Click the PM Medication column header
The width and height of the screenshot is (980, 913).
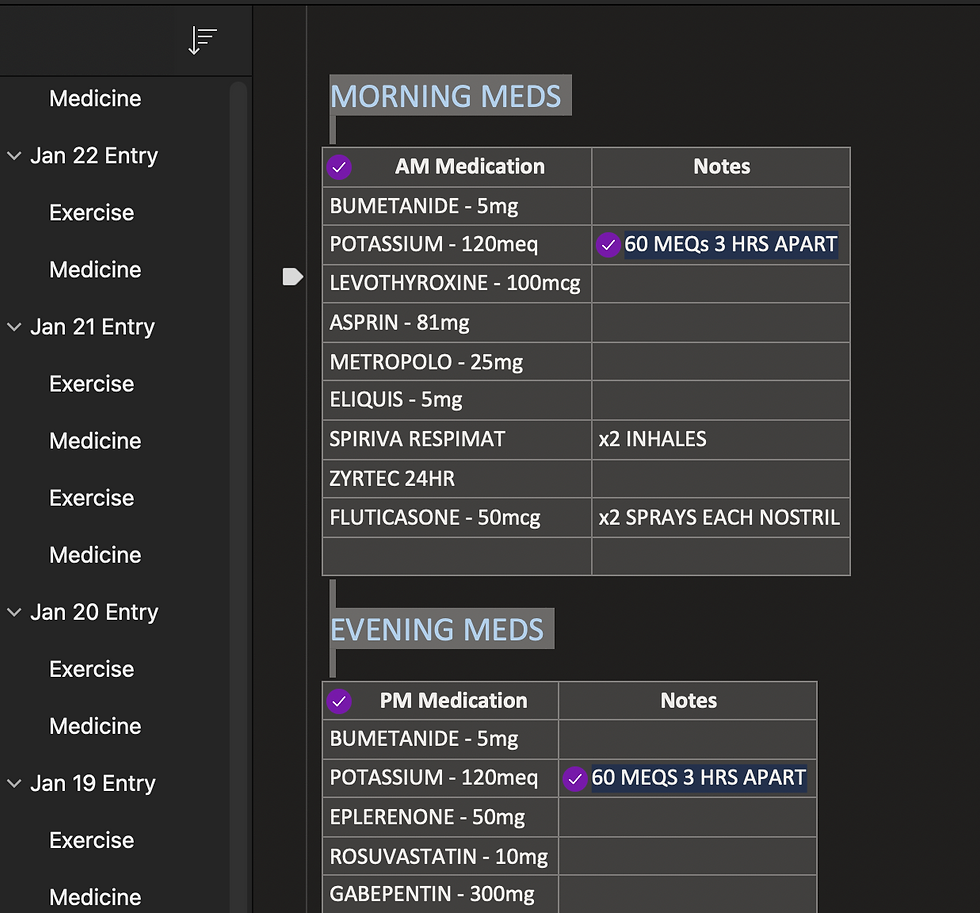(453, 701)
